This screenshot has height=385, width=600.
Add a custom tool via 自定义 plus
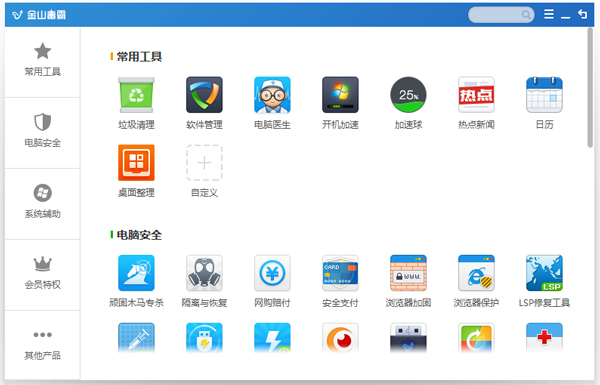(204, 163)
